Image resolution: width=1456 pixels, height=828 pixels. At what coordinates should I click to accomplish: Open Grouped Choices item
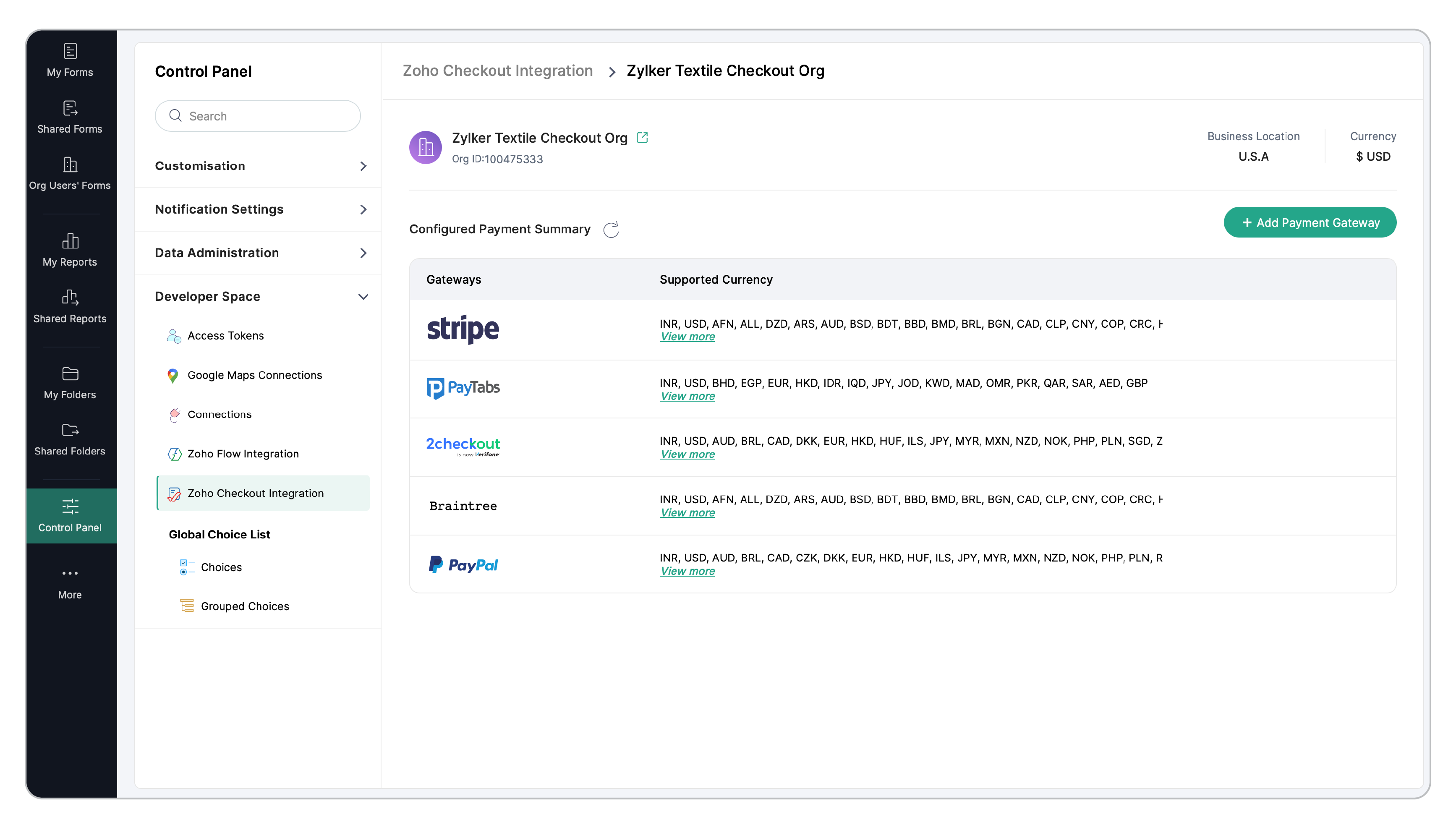tap(245, 606)
